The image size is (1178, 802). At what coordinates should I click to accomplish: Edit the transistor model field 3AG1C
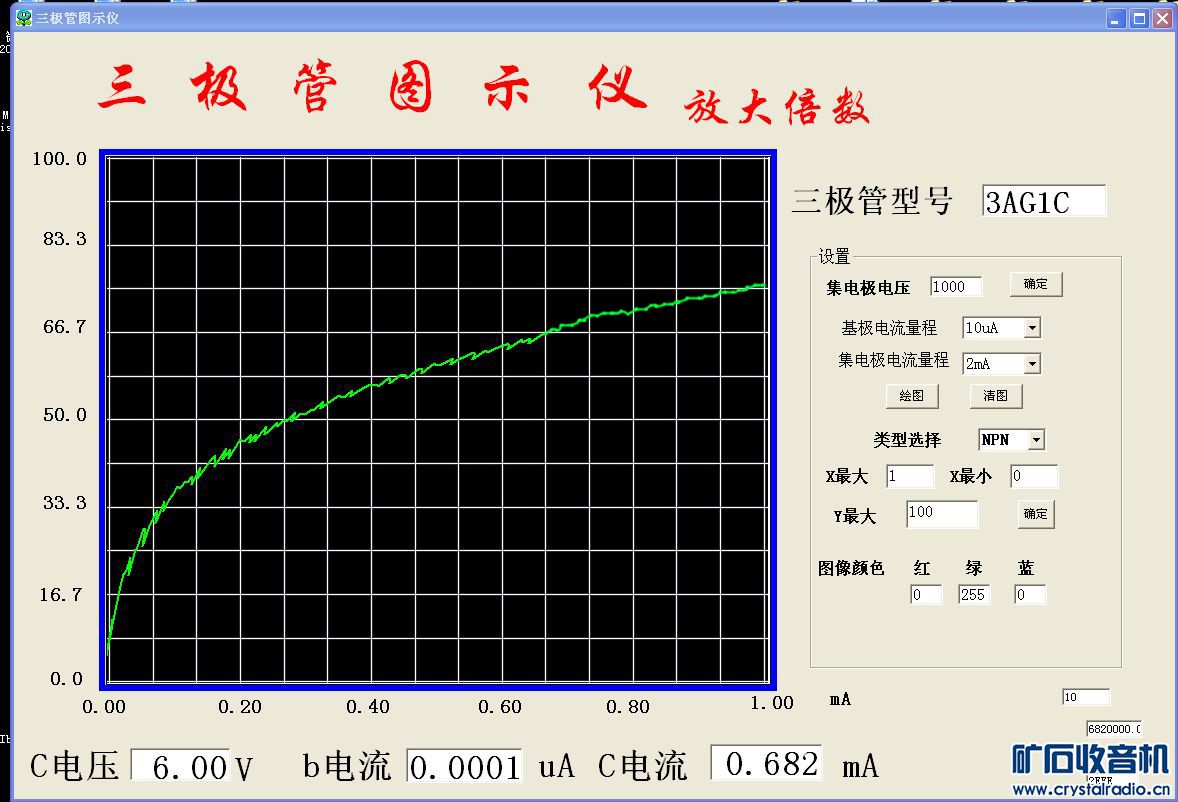[x=1044, y=201]
